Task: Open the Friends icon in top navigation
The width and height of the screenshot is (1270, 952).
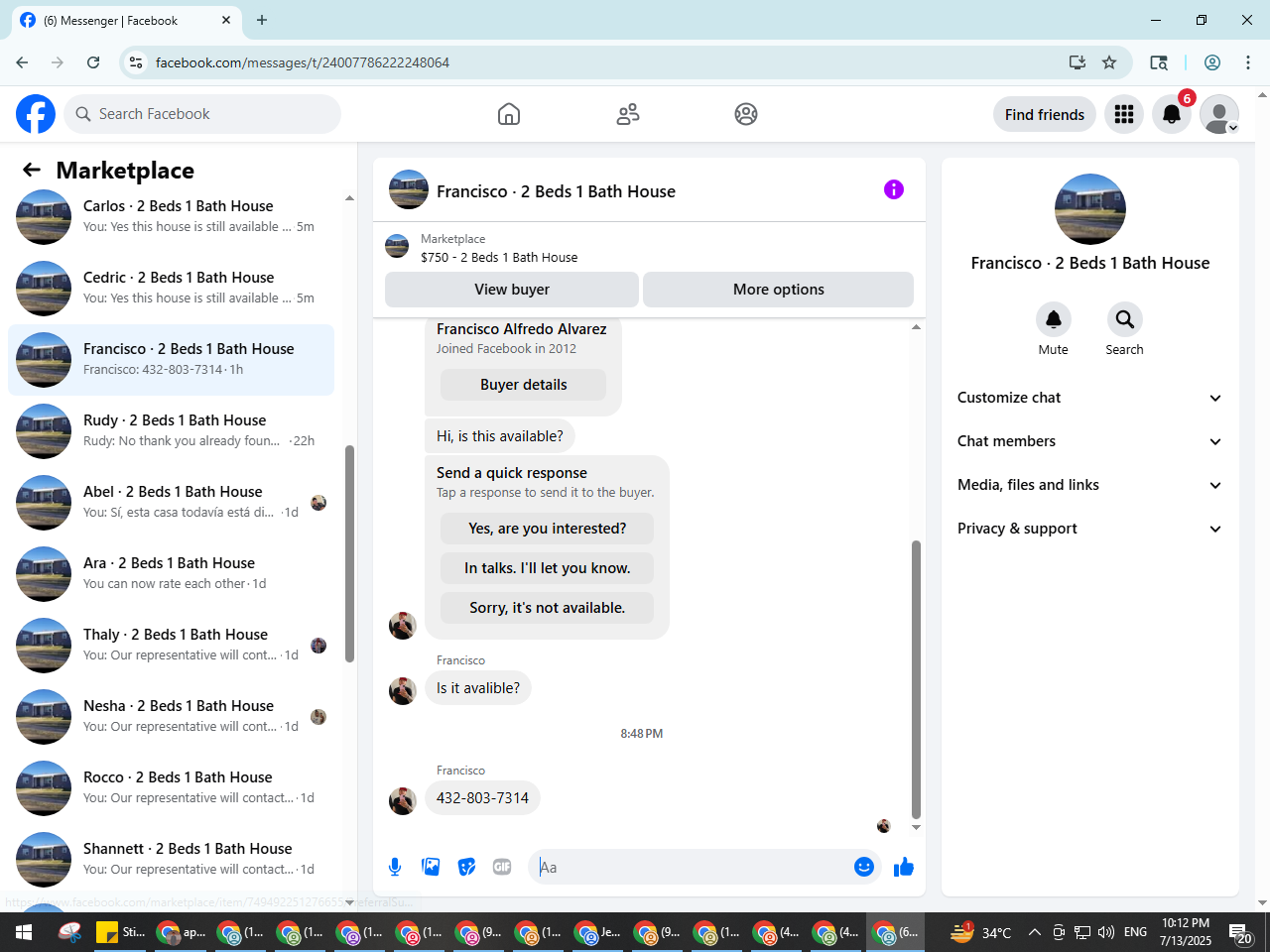Action: 628,114
